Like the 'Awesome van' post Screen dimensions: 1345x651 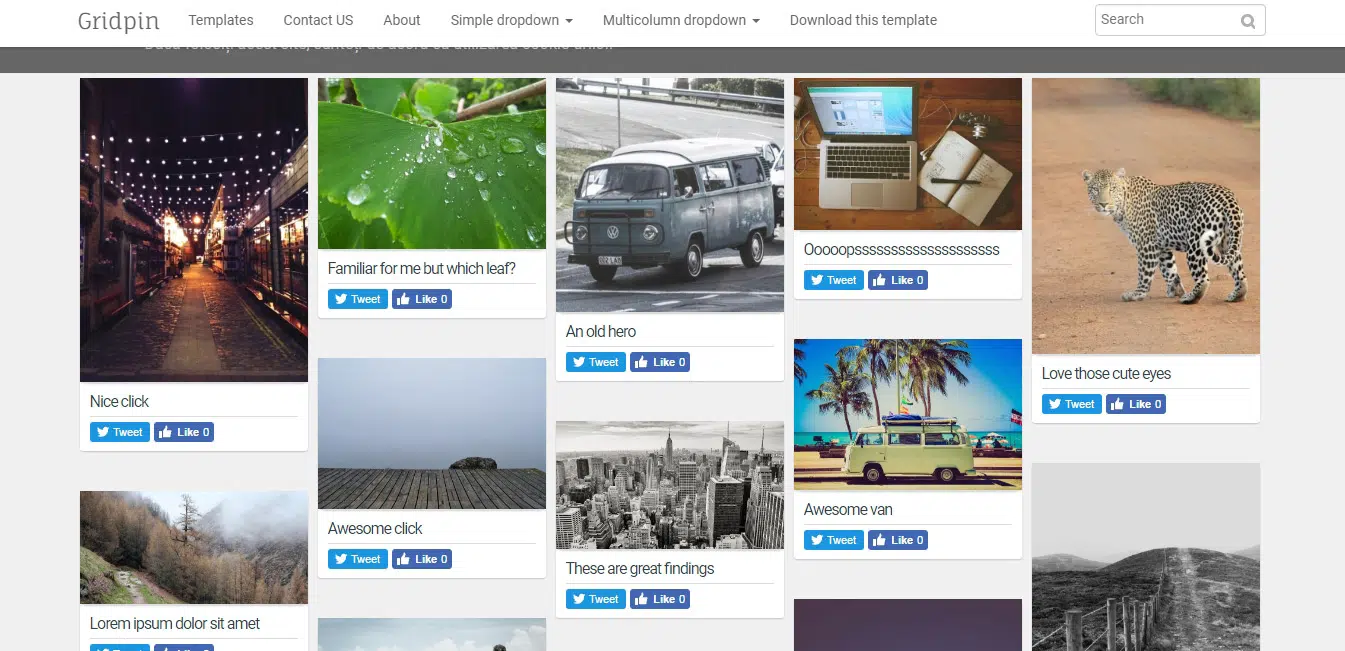pos(898,540)
